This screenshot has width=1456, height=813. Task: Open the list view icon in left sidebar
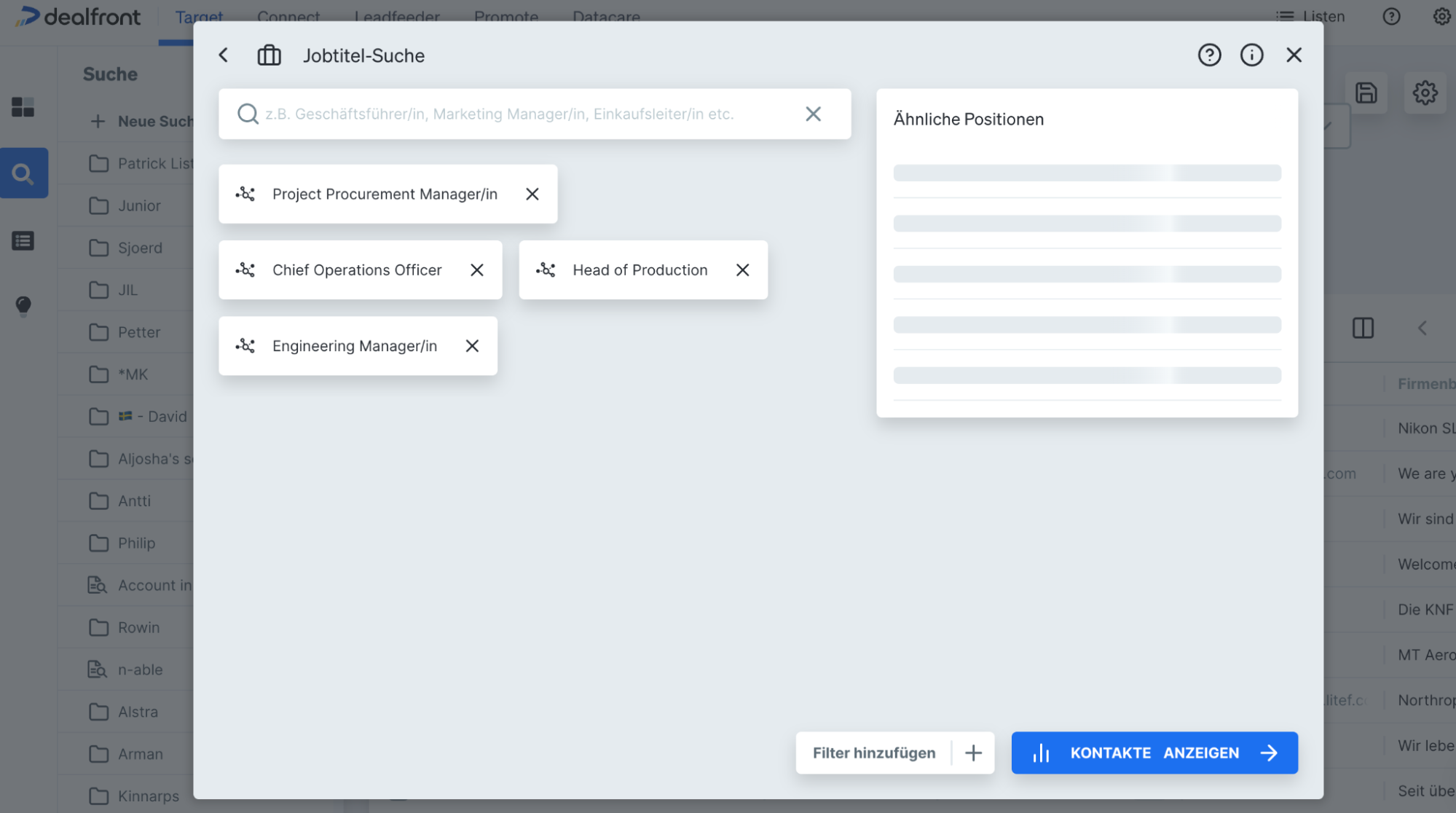[x=23, y=240]
